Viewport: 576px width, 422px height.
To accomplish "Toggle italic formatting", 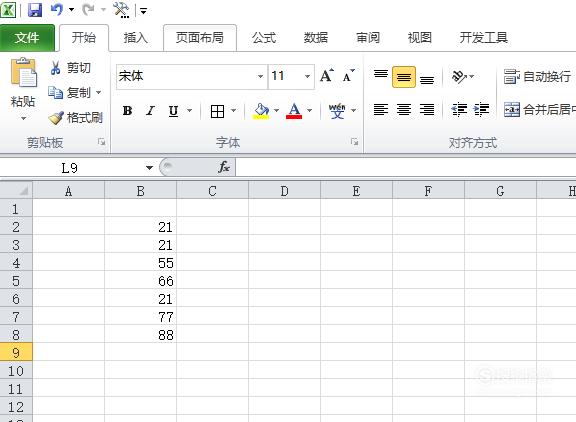I will [x=150, y=111].
